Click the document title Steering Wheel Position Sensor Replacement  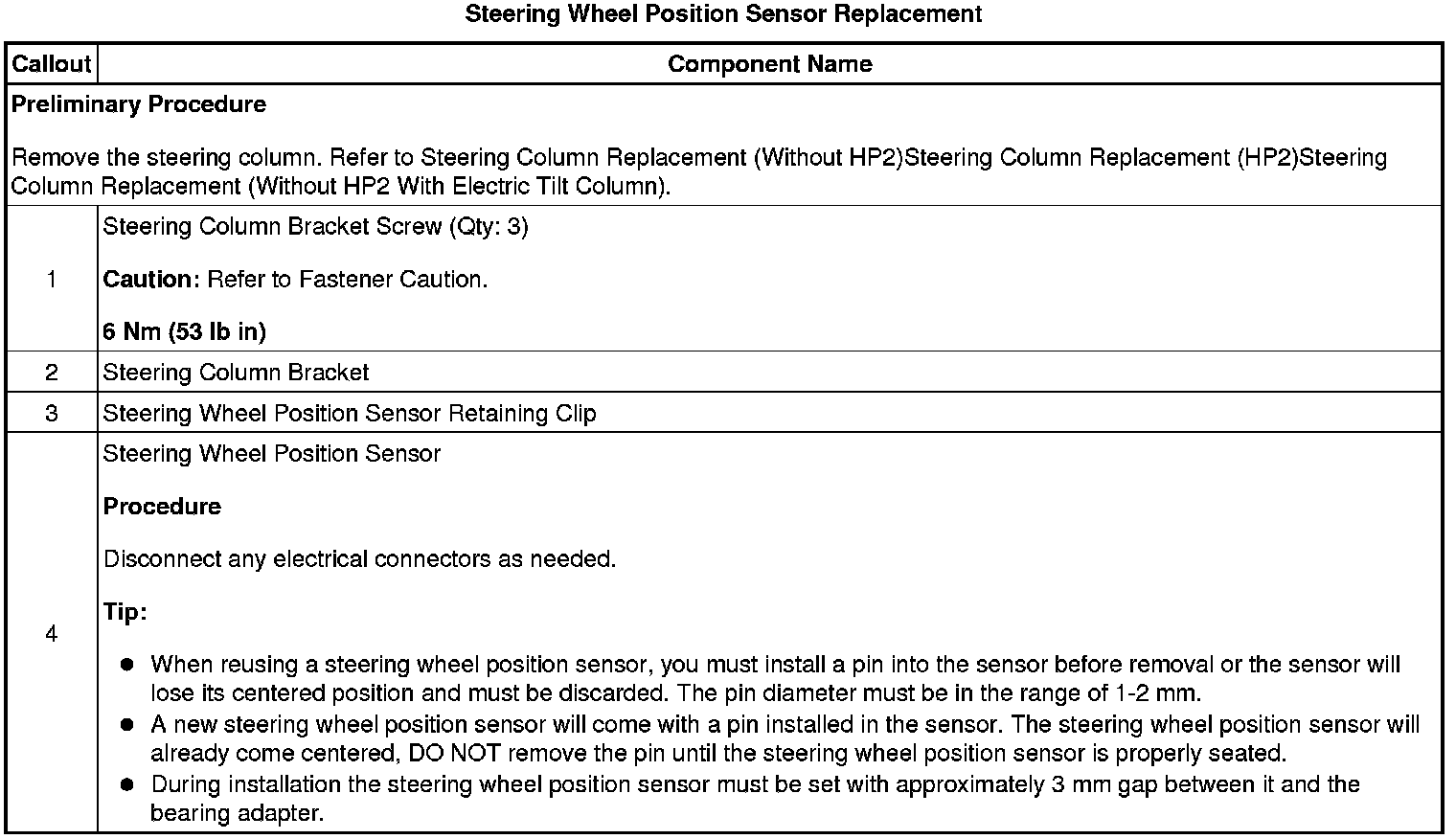pyautogui.click(x=723, y=14)
